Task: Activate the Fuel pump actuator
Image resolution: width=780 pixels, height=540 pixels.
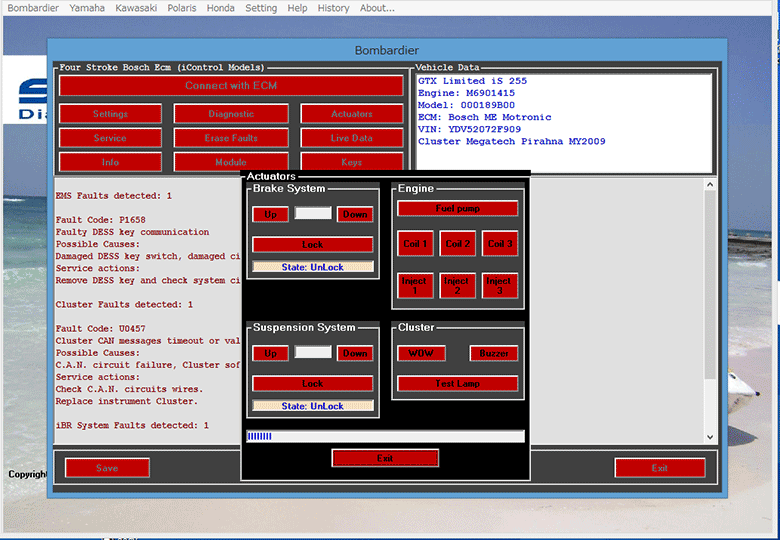Action: point(458,208)
